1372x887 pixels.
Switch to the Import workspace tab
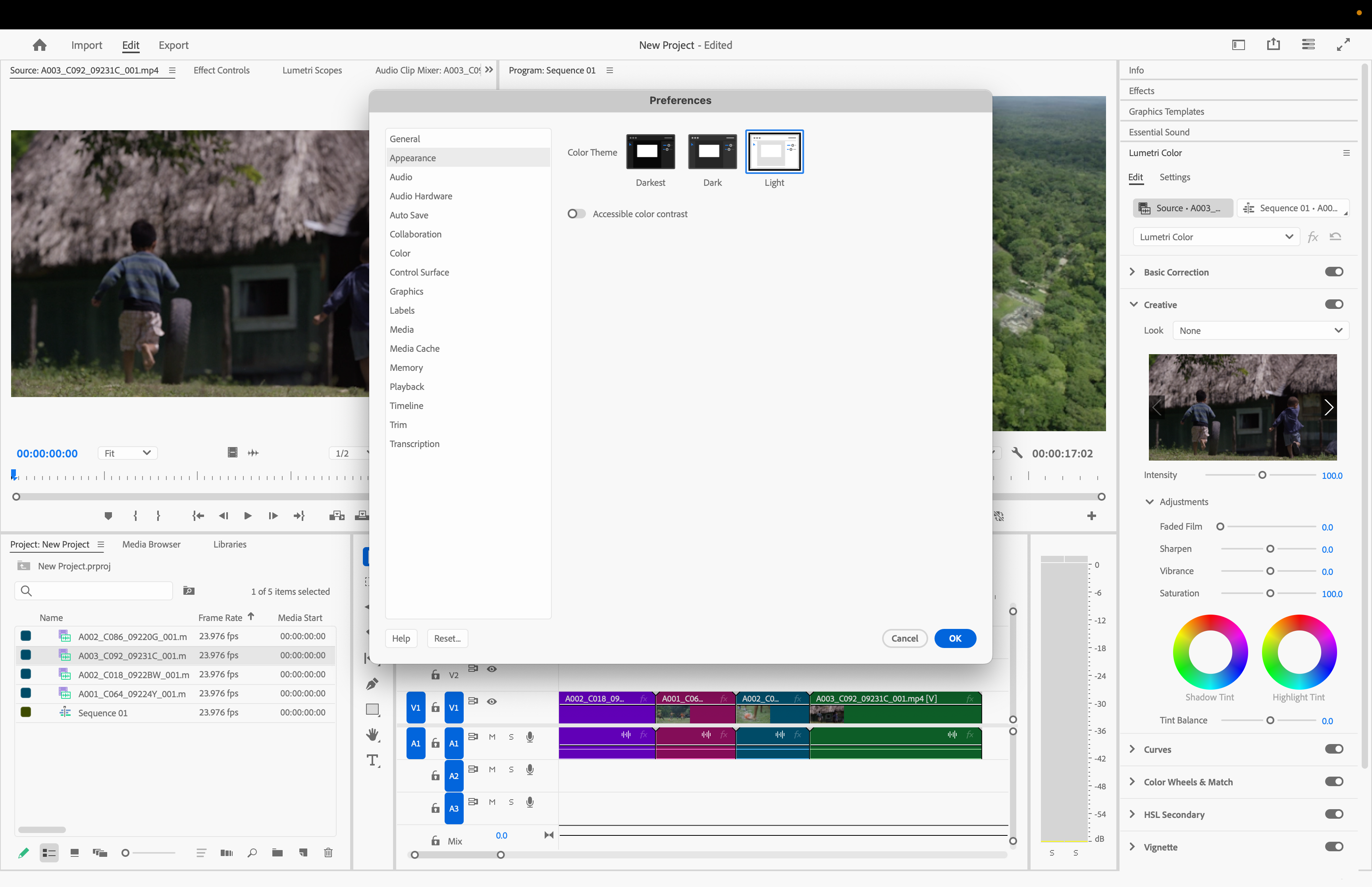(87, 45)
